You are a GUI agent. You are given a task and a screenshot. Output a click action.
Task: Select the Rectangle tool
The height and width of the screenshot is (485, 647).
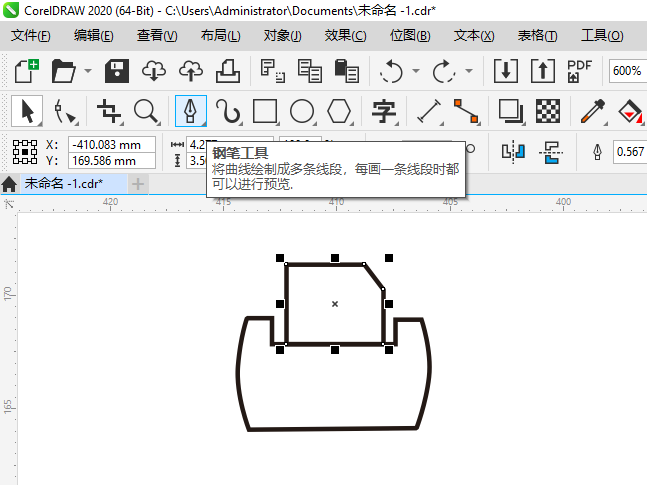pyautogui.click(x=265, y=111)
